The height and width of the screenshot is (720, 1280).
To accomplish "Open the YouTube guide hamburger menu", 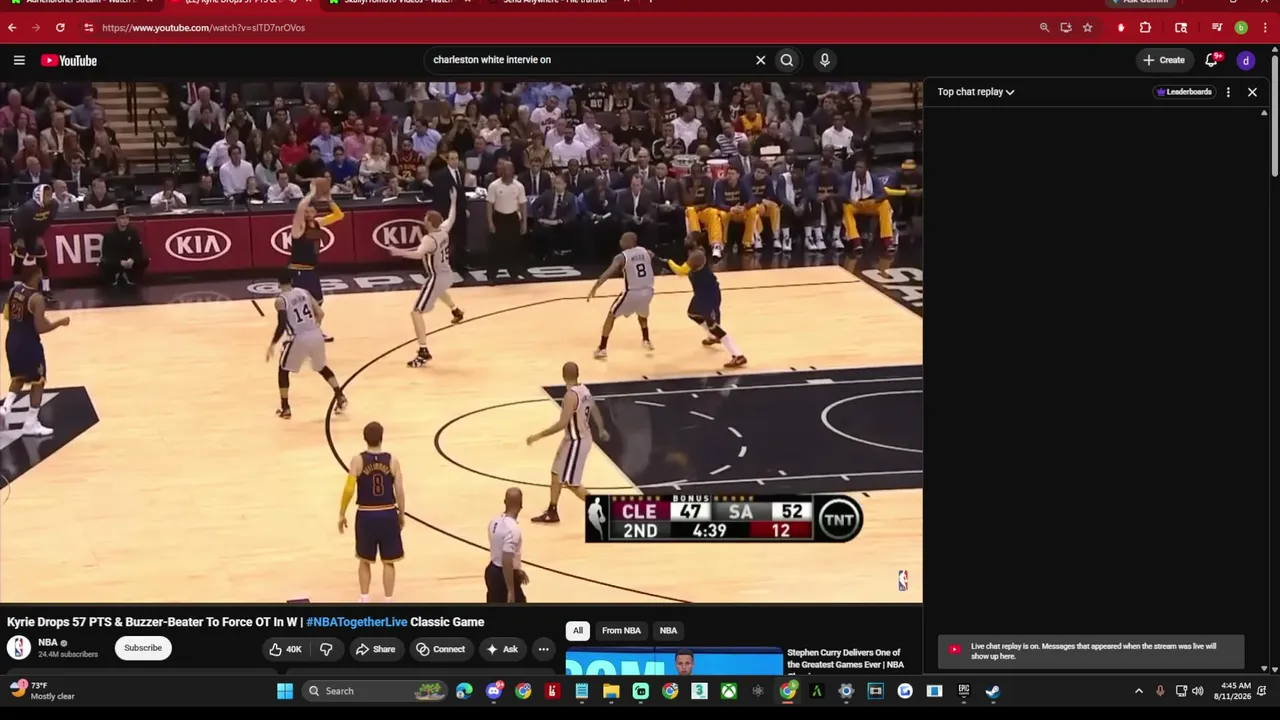I will coord(19,60).
